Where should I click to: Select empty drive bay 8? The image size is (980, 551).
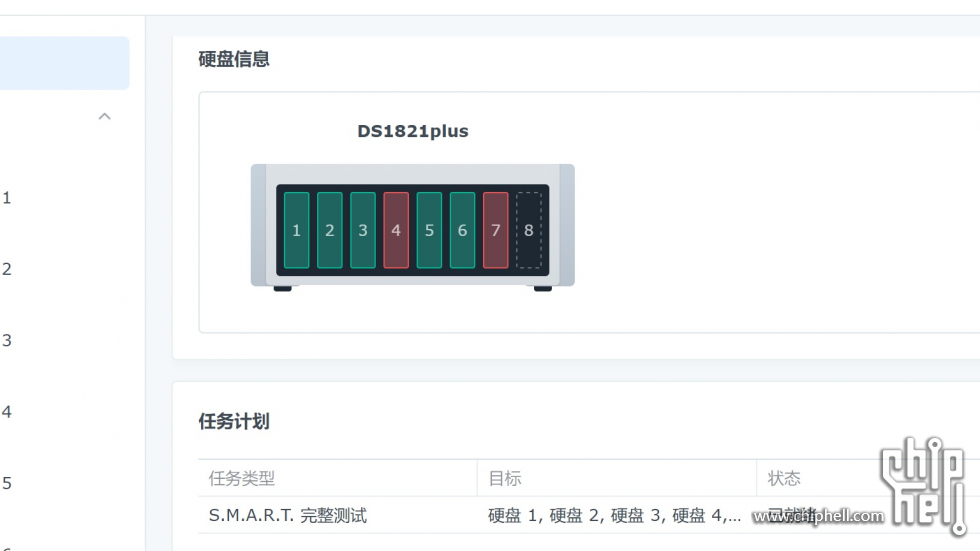[529, 230]
